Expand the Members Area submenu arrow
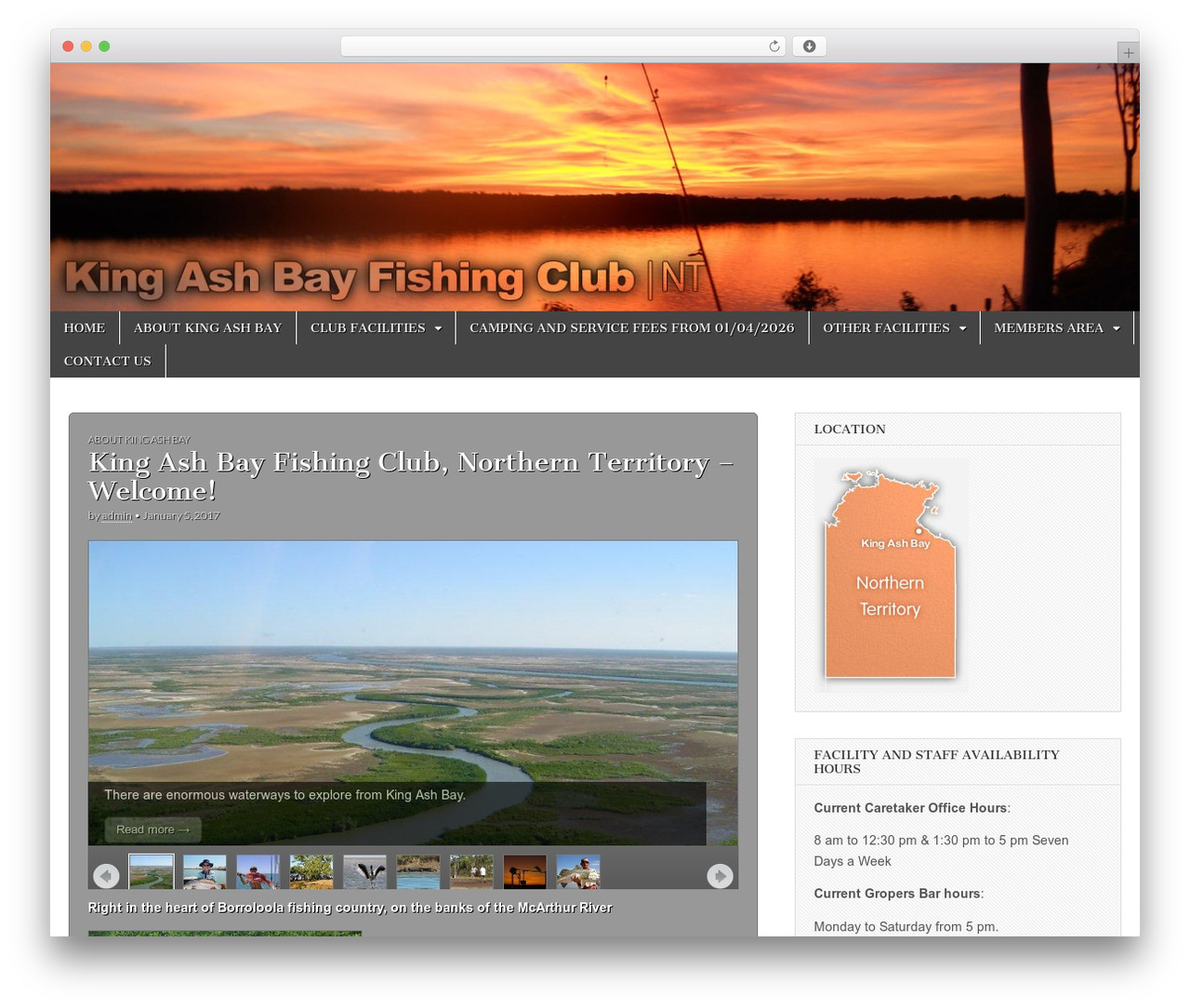 pos(1116,328)
